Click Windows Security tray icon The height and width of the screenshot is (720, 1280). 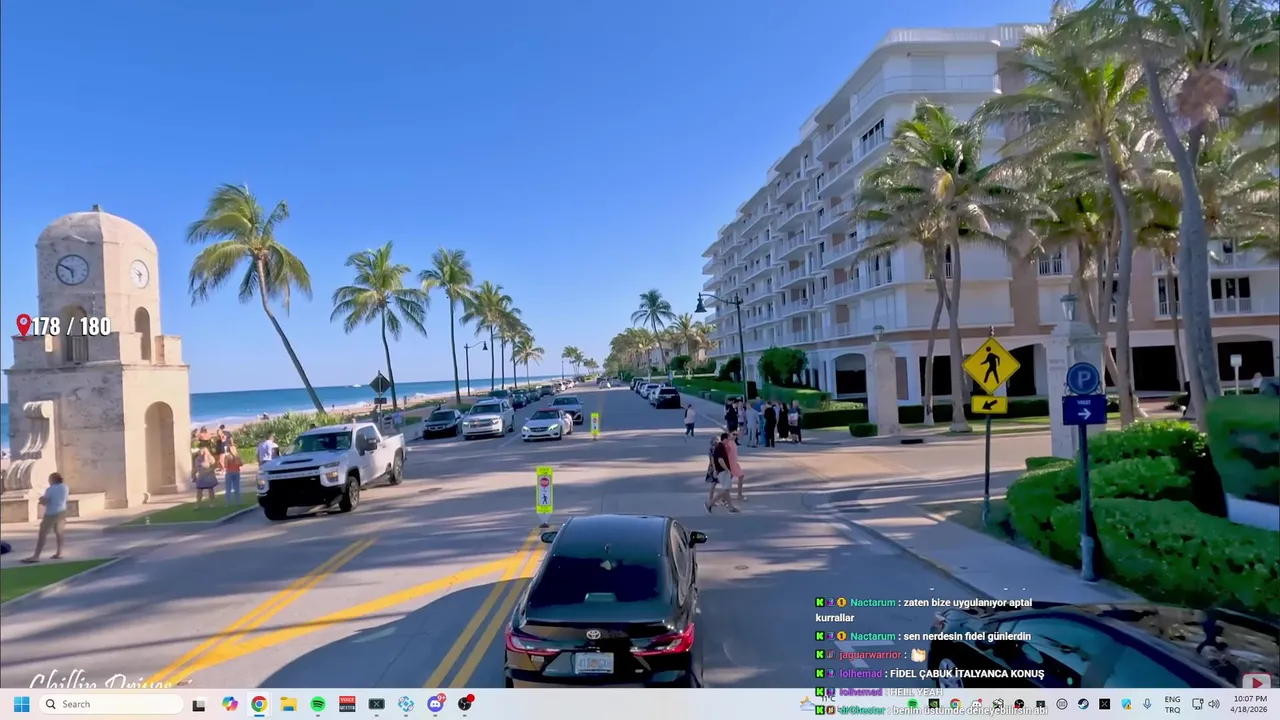pyautogui.click(x=1126, y=704)
